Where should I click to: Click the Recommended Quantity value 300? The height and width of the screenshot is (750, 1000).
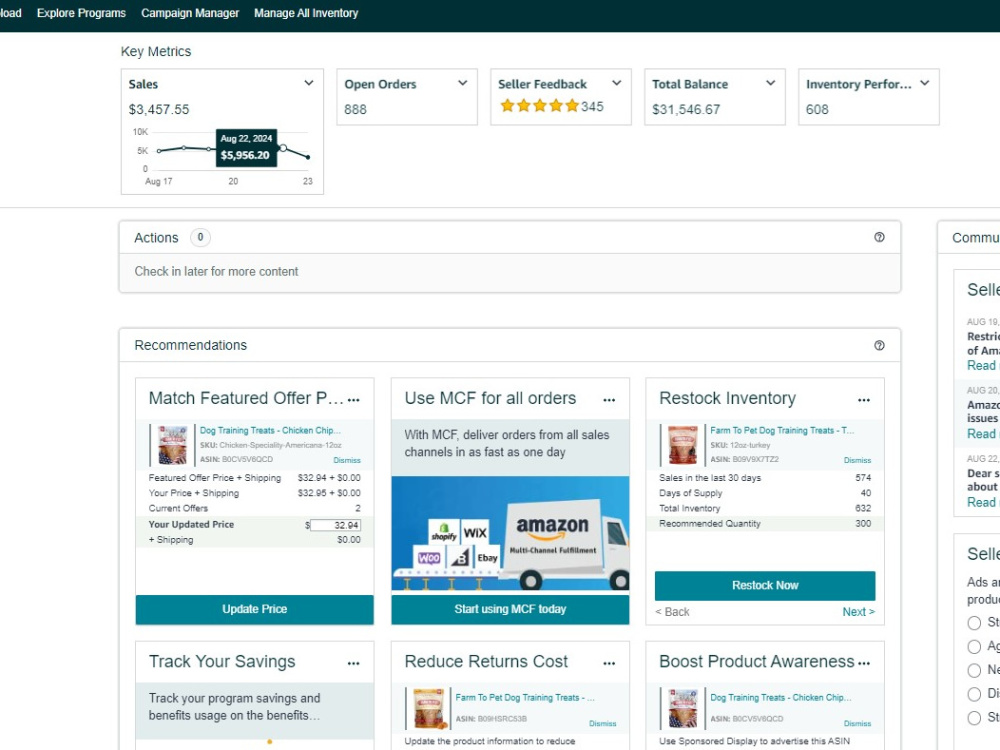(x=863, y=524)
